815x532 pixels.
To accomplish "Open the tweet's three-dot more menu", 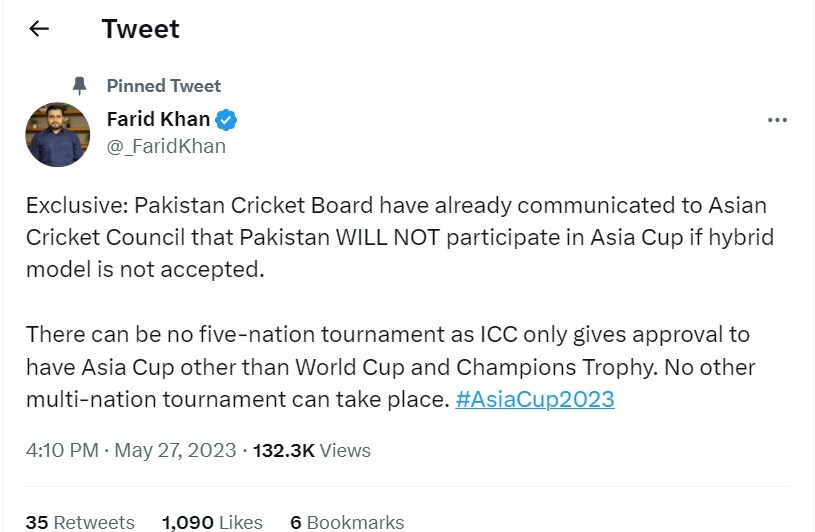I will tap(777, 120).
